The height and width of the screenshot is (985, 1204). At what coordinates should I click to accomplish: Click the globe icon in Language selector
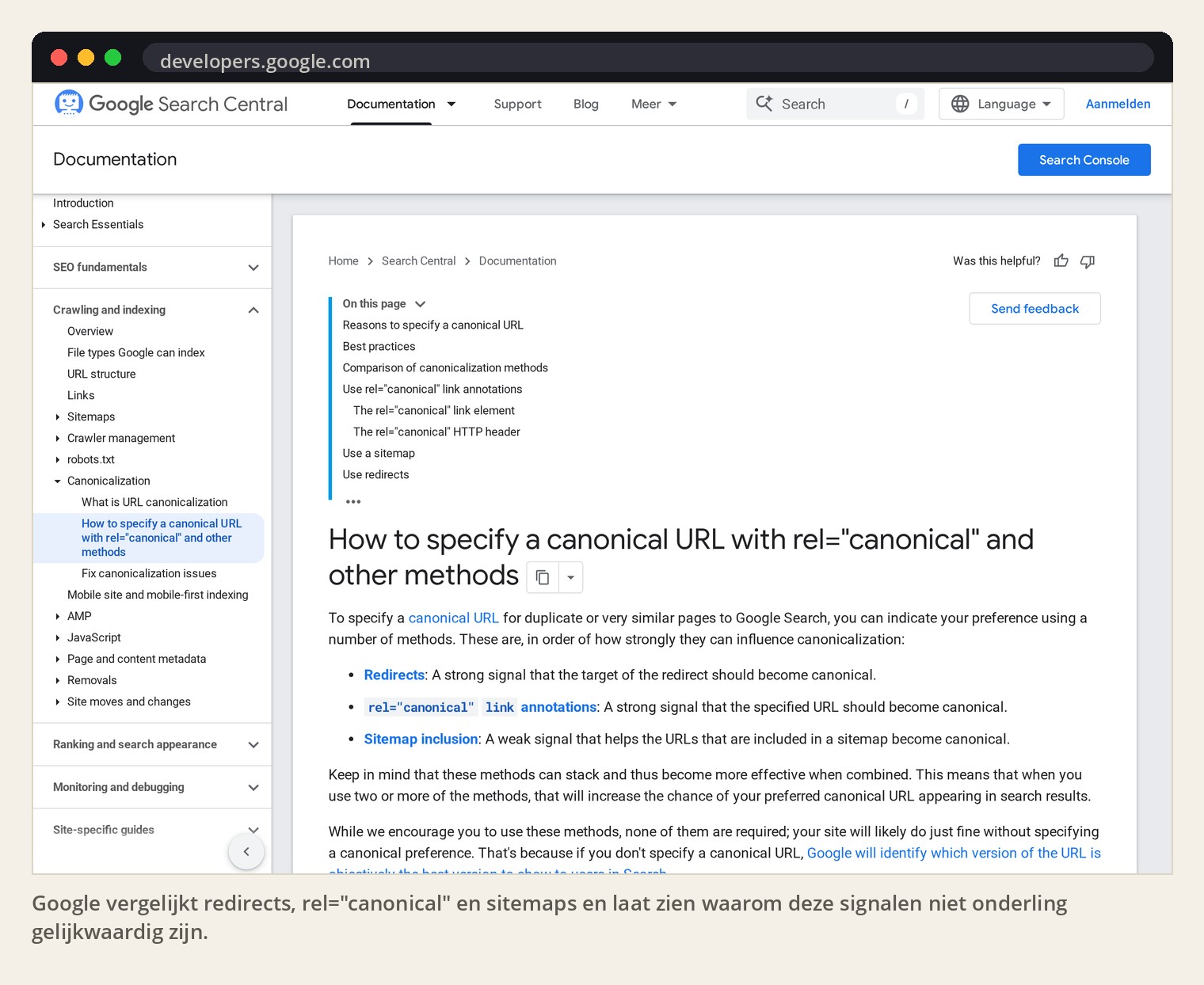pos(960,104)
